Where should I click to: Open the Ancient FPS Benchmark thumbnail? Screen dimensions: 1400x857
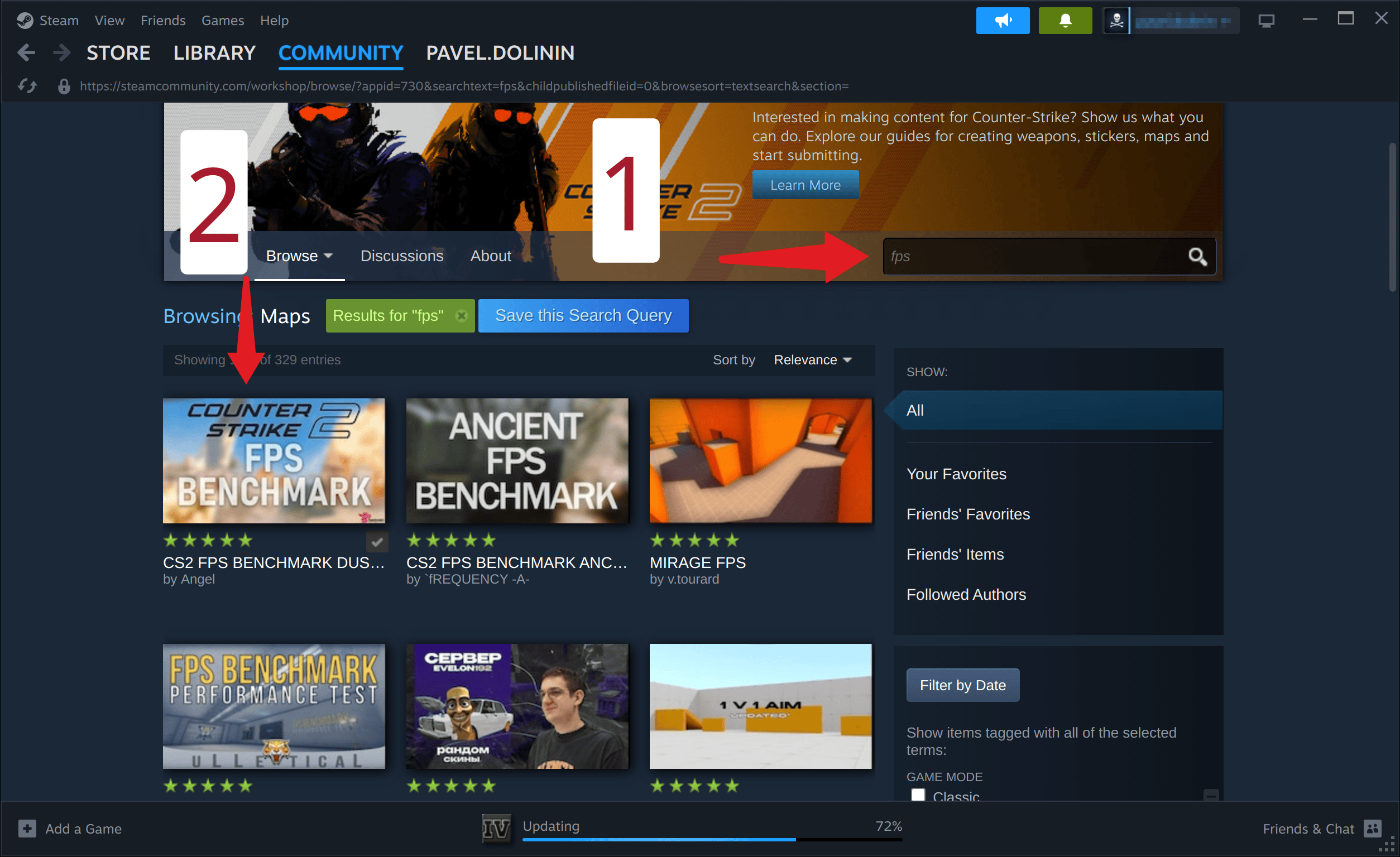coord(517,461)
